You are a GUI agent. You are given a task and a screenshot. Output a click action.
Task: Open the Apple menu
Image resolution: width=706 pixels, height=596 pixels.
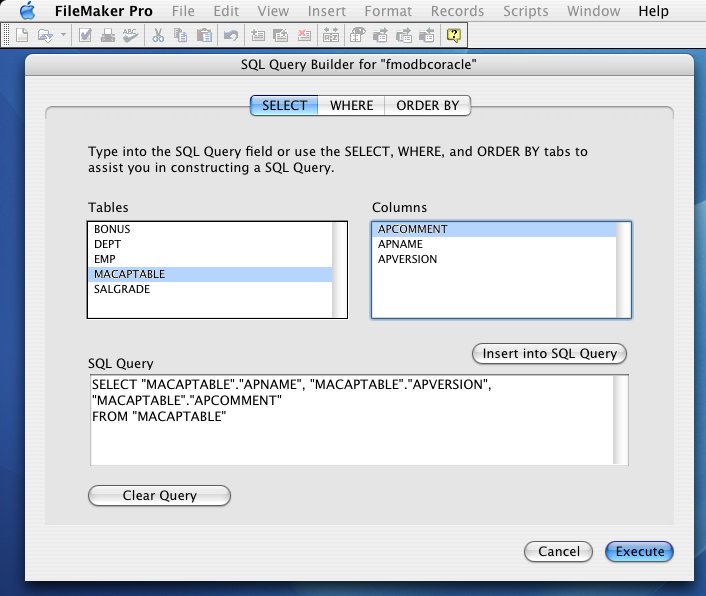pos(27,11)
